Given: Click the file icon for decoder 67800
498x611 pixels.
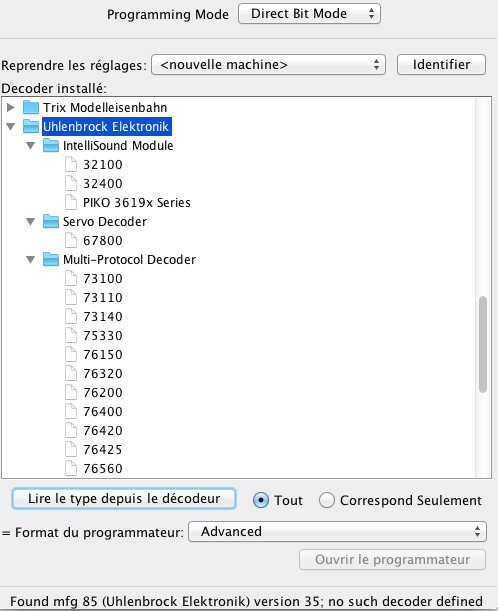Looking at the screenshot, I should pyautogui.click(x=71, y=240).
